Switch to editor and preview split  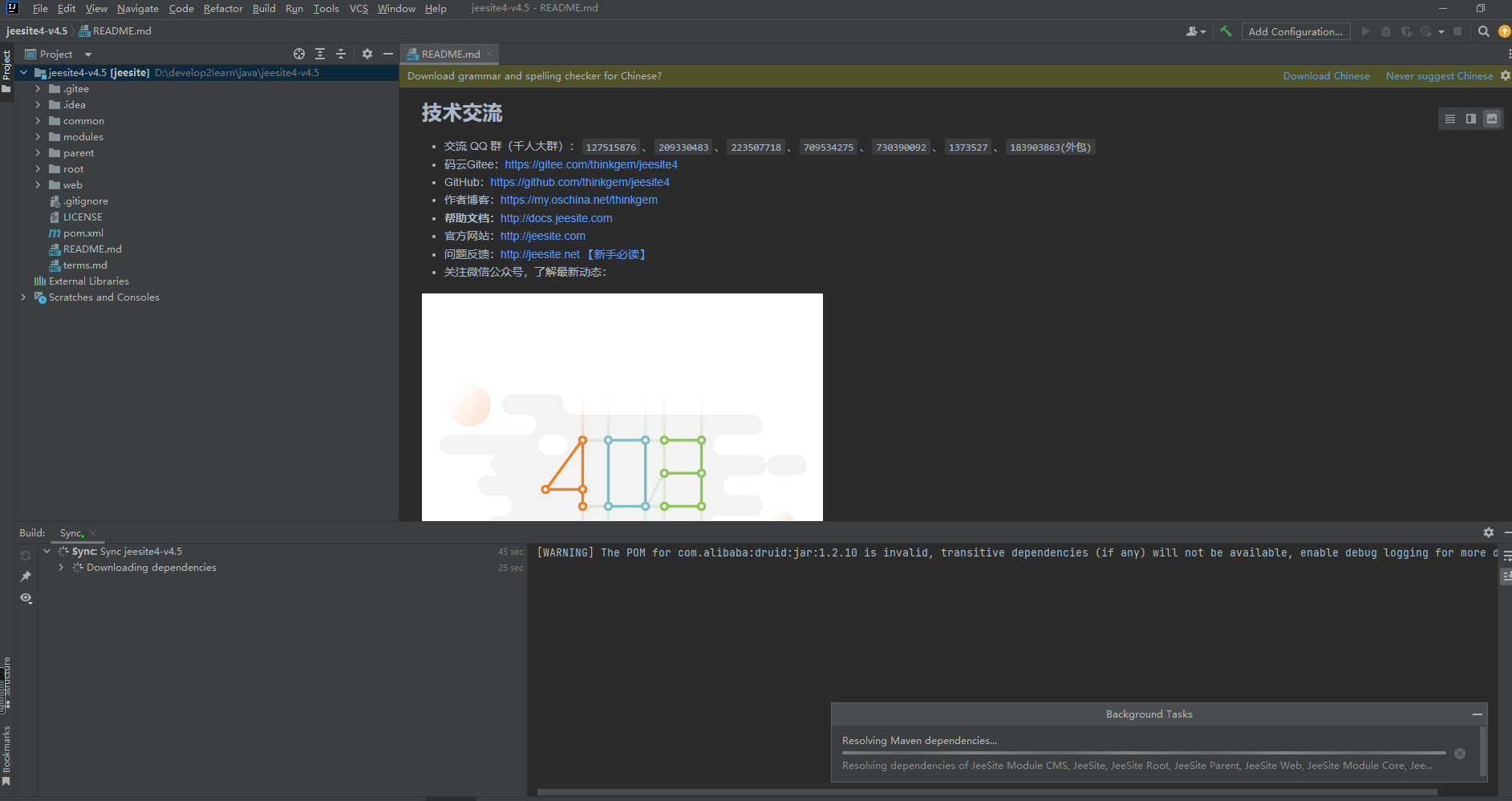[x=1471, y=119]
